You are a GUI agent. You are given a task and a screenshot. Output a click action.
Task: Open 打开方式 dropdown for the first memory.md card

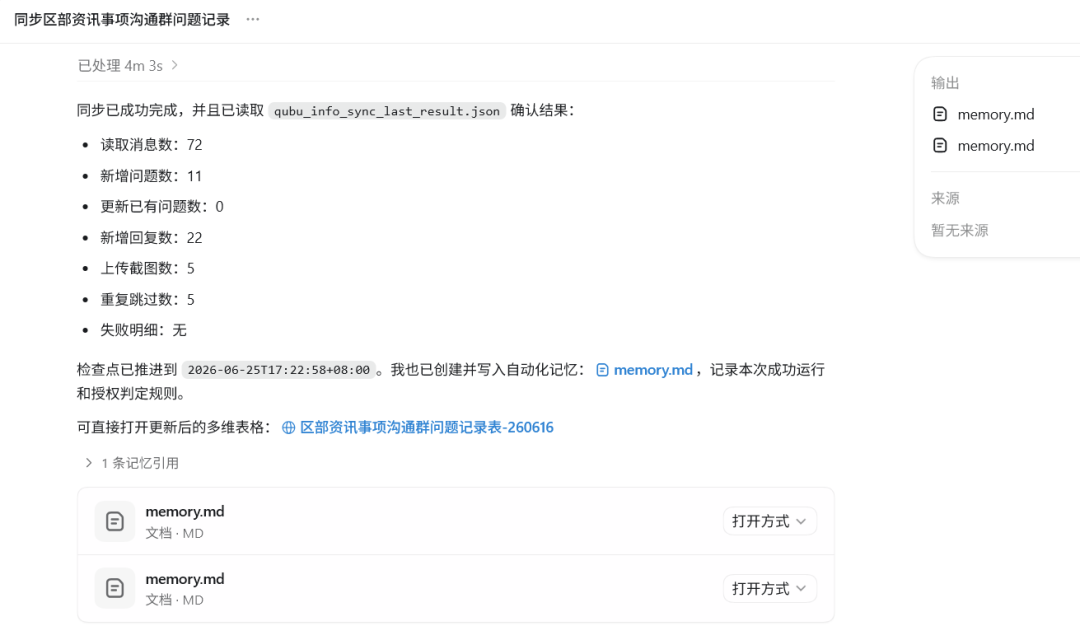[769, 521]
